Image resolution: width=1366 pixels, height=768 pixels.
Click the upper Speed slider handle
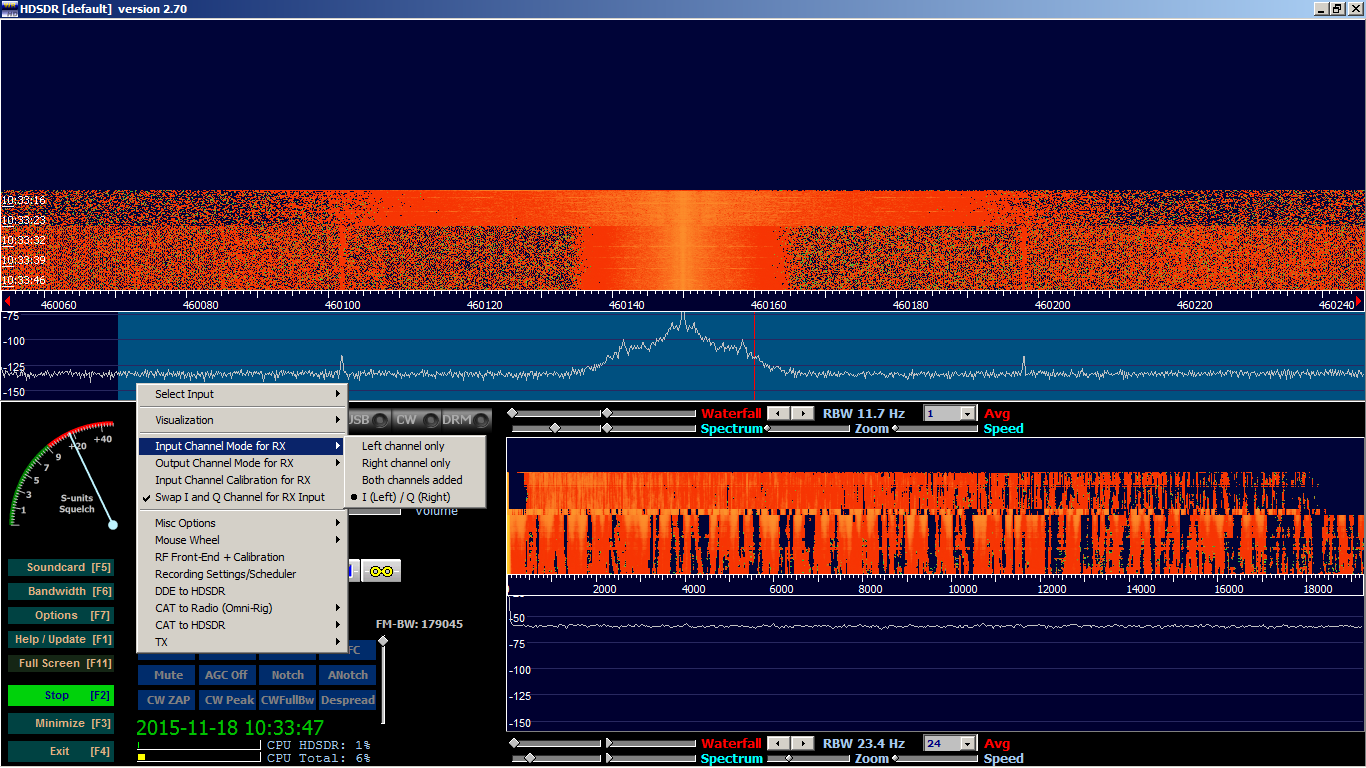click(x=895, y=428)
